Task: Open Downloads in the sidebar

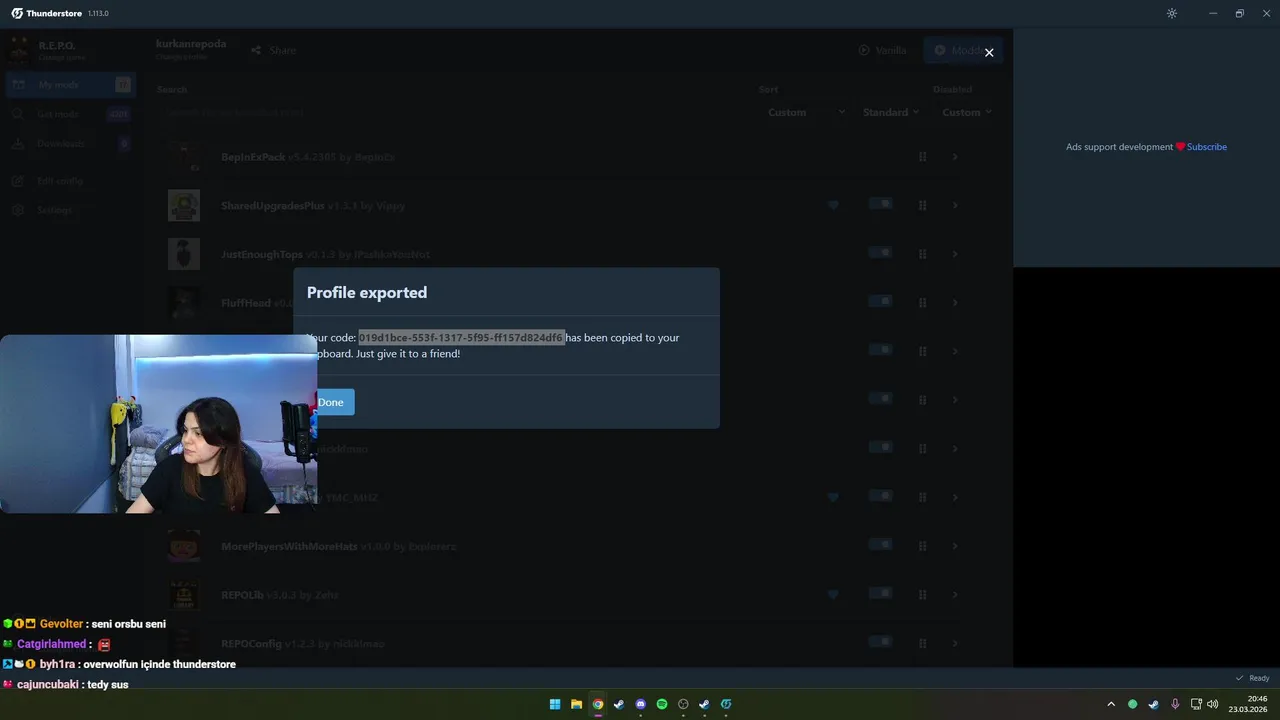Action: click(70, 143)
